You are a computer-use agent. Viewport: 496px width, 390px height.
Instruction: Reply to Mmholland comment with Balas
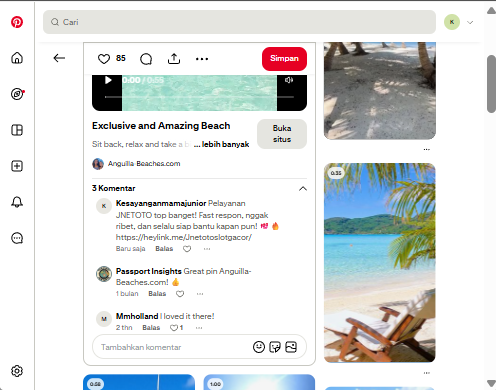click(x=151, y=328)
